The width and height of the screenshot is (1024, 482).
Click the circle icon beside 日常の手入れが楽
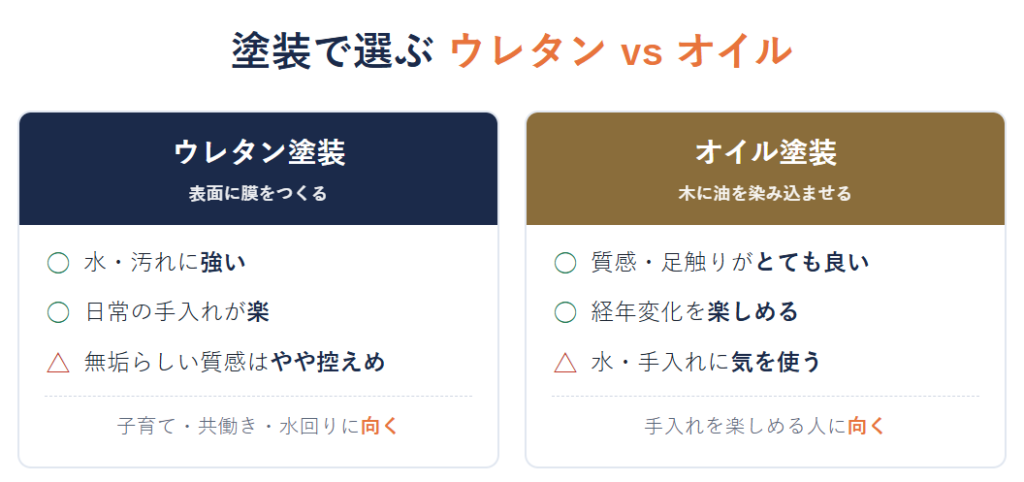[x=58, y=312]
